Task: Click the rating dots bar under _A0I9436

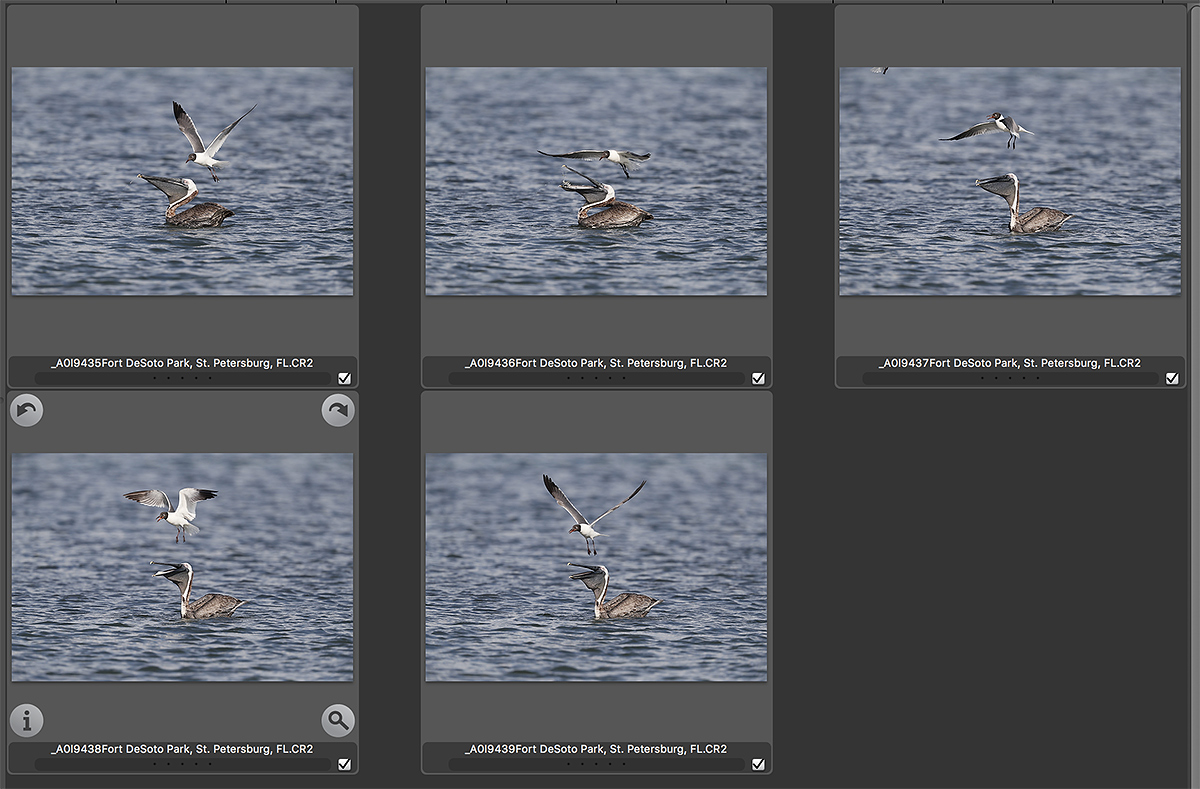Action: tap(597, 378)
